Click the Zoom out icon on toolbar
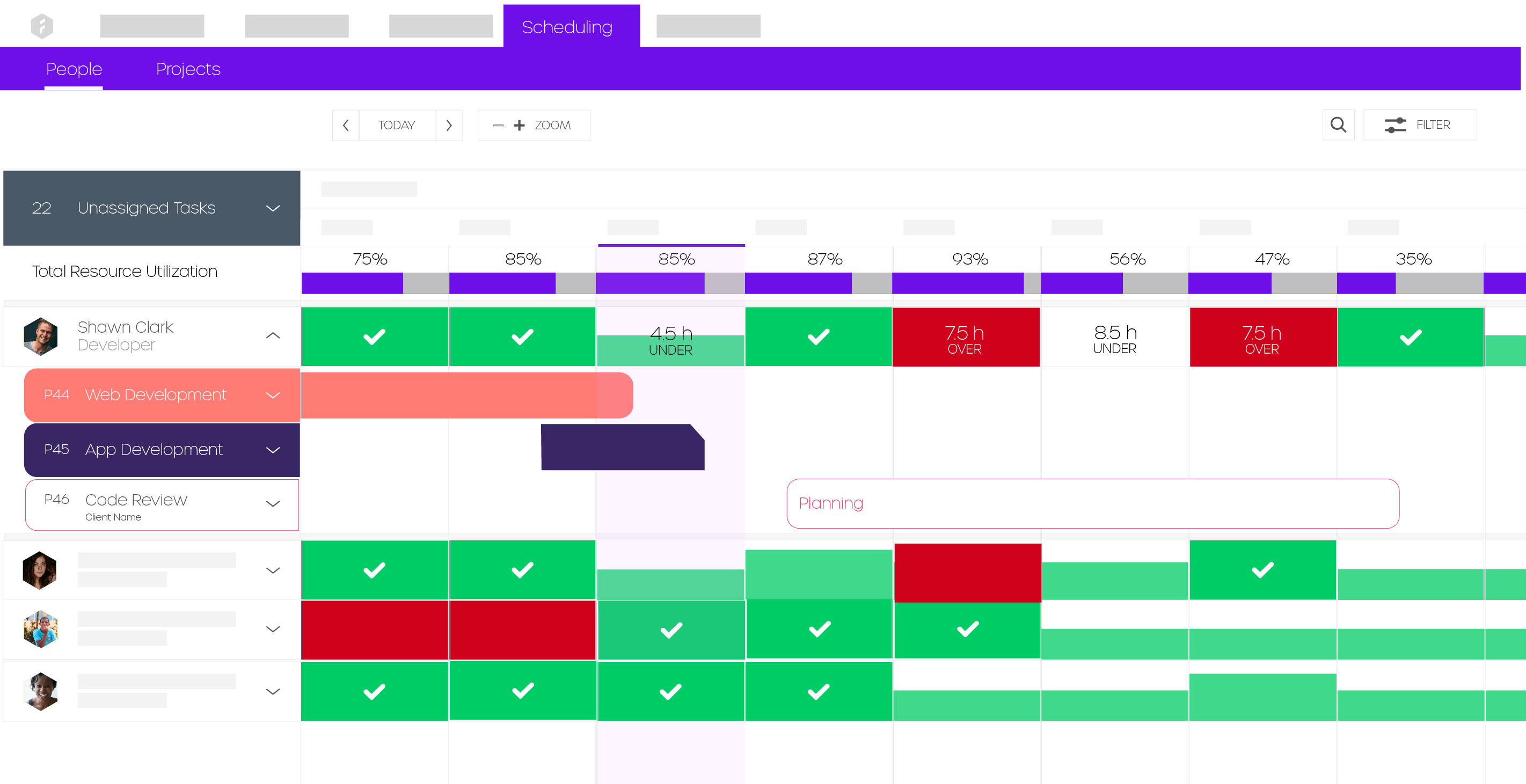 [x=498, y=125]
